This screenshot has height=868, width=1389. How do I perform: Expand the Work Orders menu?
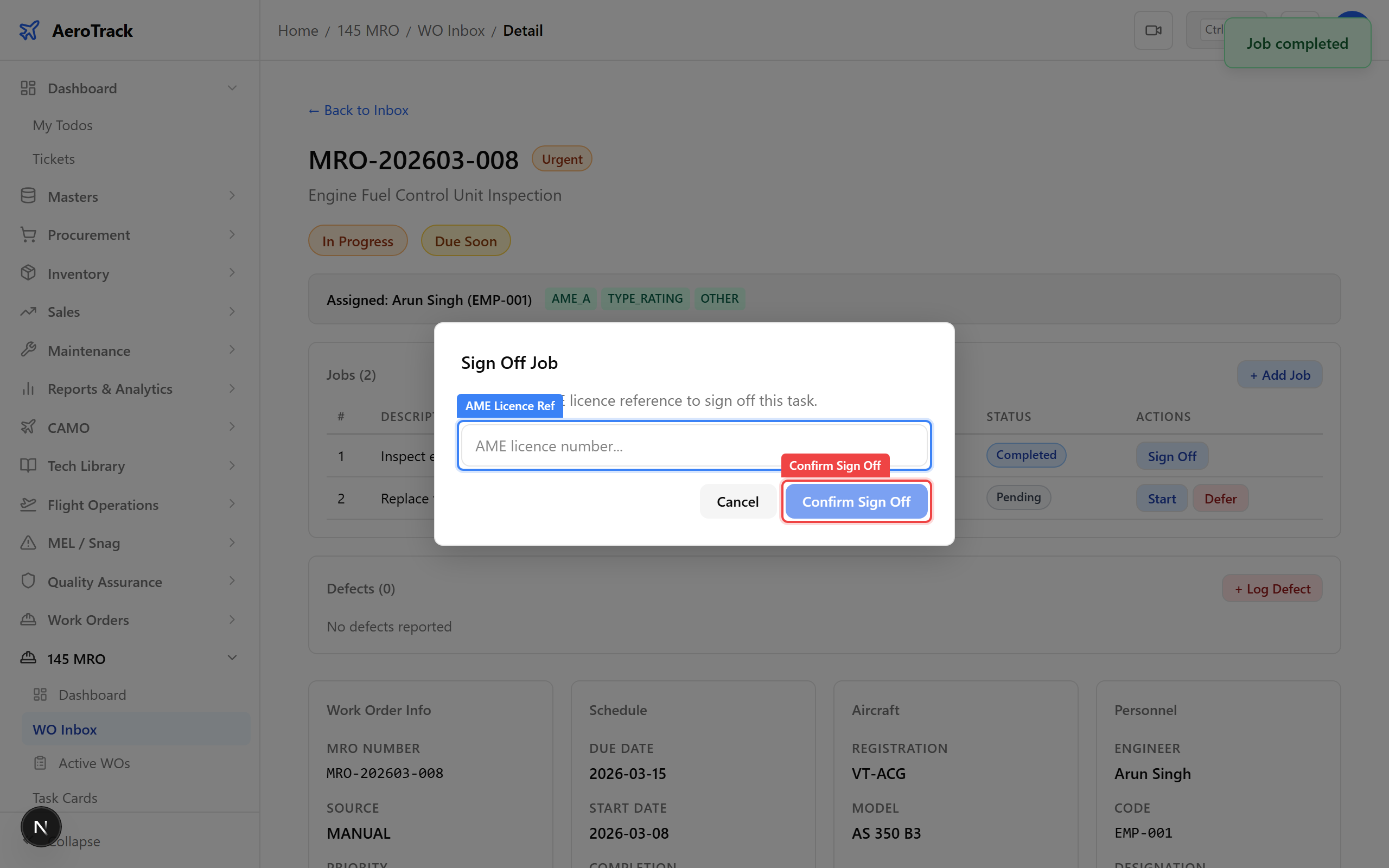coord(232,620)
